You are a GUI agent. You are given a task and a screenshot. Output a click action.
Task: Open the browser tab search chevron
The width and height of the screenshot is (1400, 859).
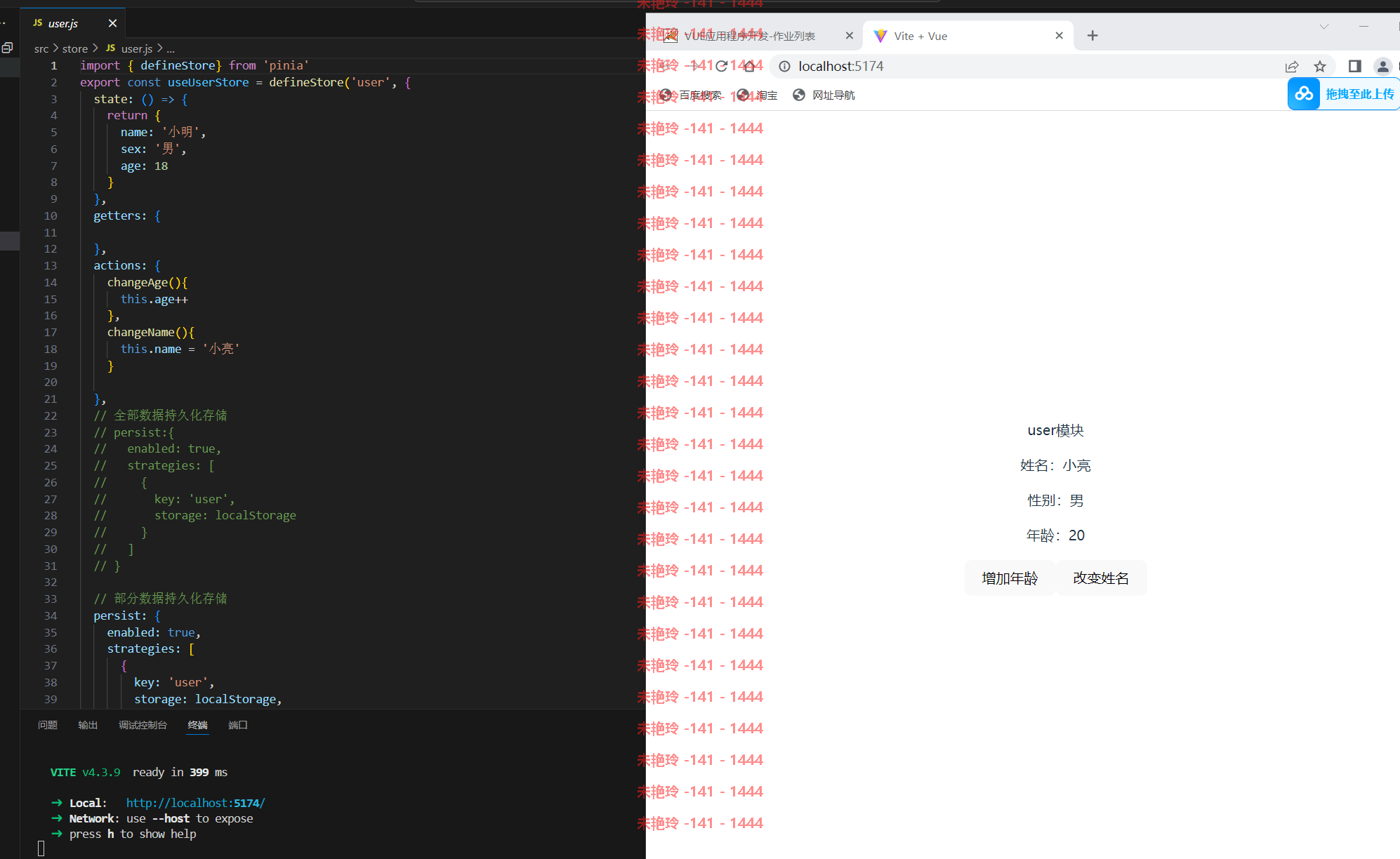1324,27
